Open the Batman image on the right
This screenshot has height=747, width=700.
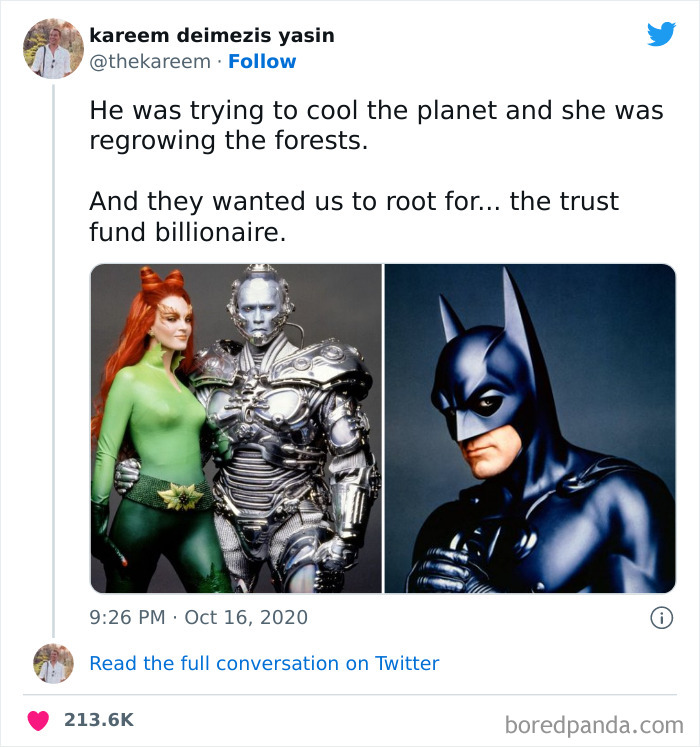(x=530, y=428)
